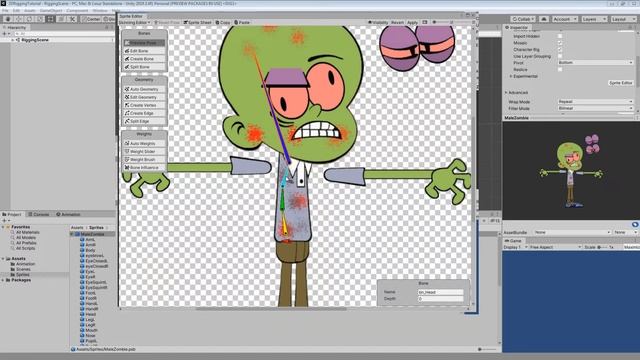Select the Weight Brush tool
Viewport: 640px width, 360px height.
[x=144, y=160]
